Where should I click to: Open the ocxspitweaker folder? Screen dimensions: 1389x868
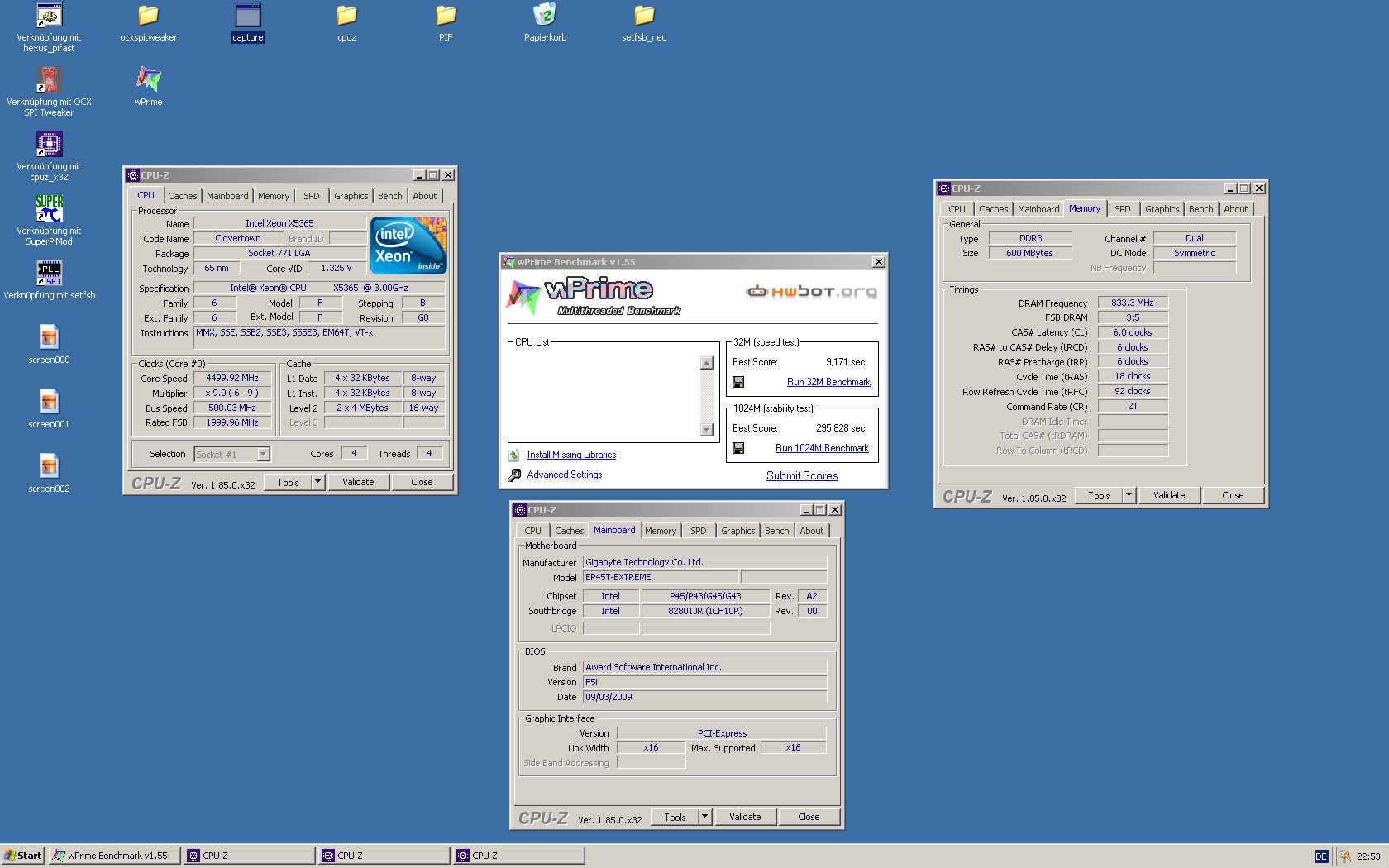coord(148,17)
